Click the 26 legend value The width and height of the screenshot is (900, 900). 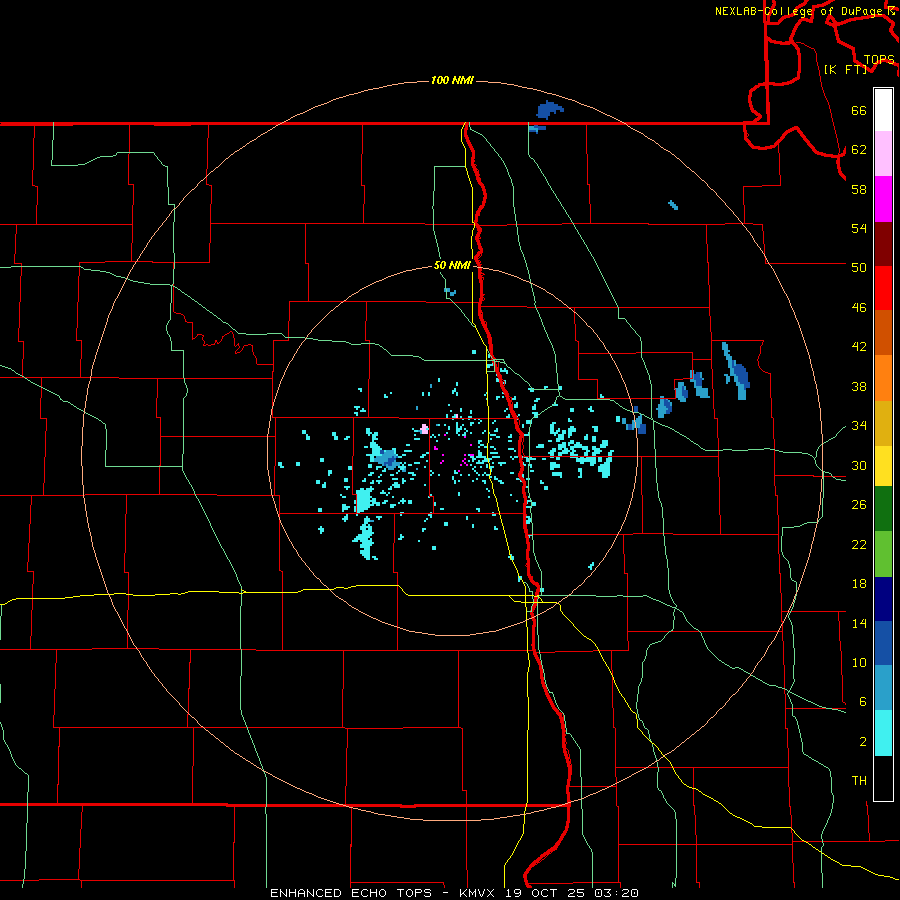click(859, 505)
